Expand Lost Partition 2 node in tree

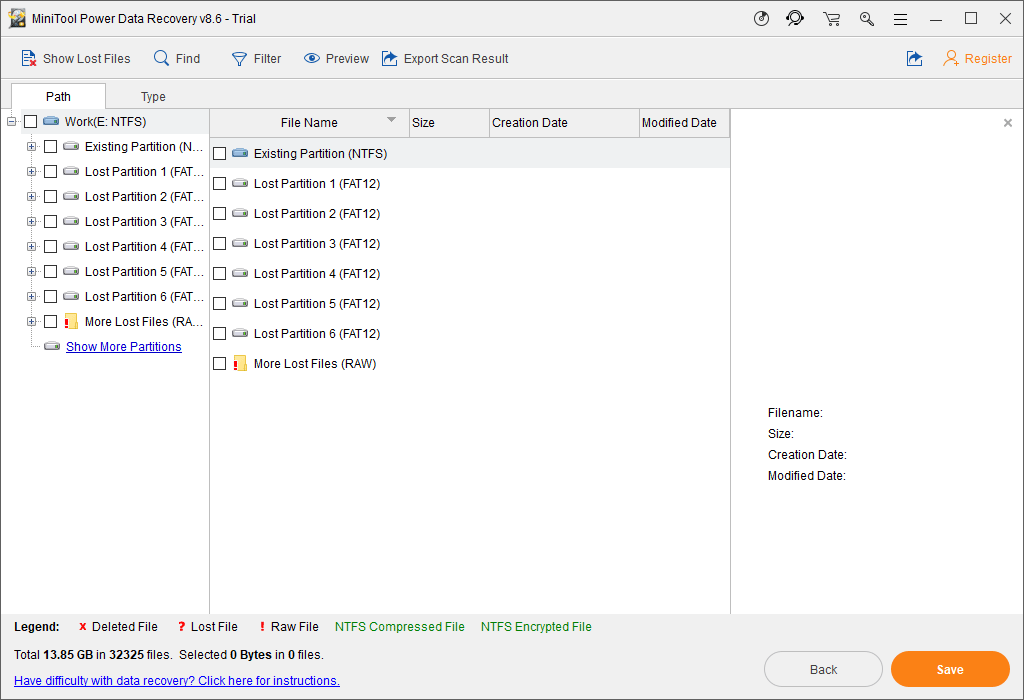(x=31, y=197)
